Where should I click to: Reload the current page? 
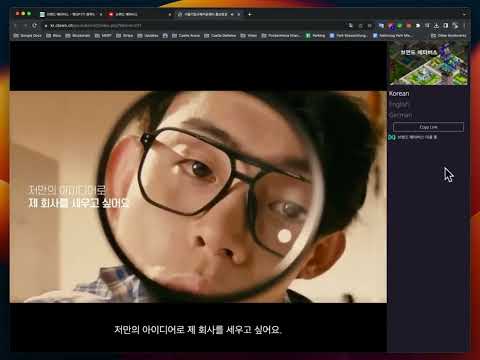(35, 25)
